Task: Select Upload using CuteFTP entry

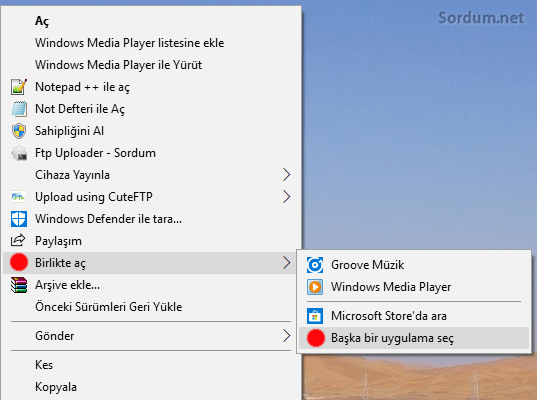Action: 150,197
